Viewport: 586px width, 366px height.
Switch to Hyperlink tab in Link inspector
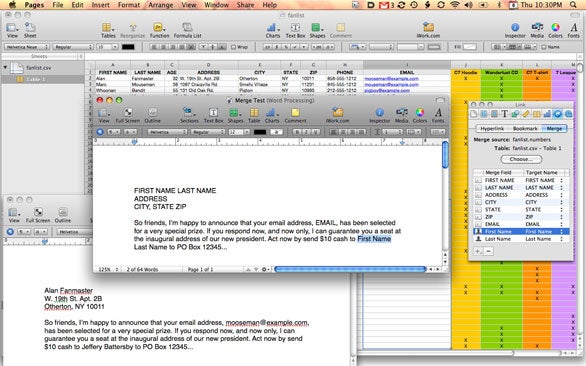pyautogui.click(x=492, y=129)
